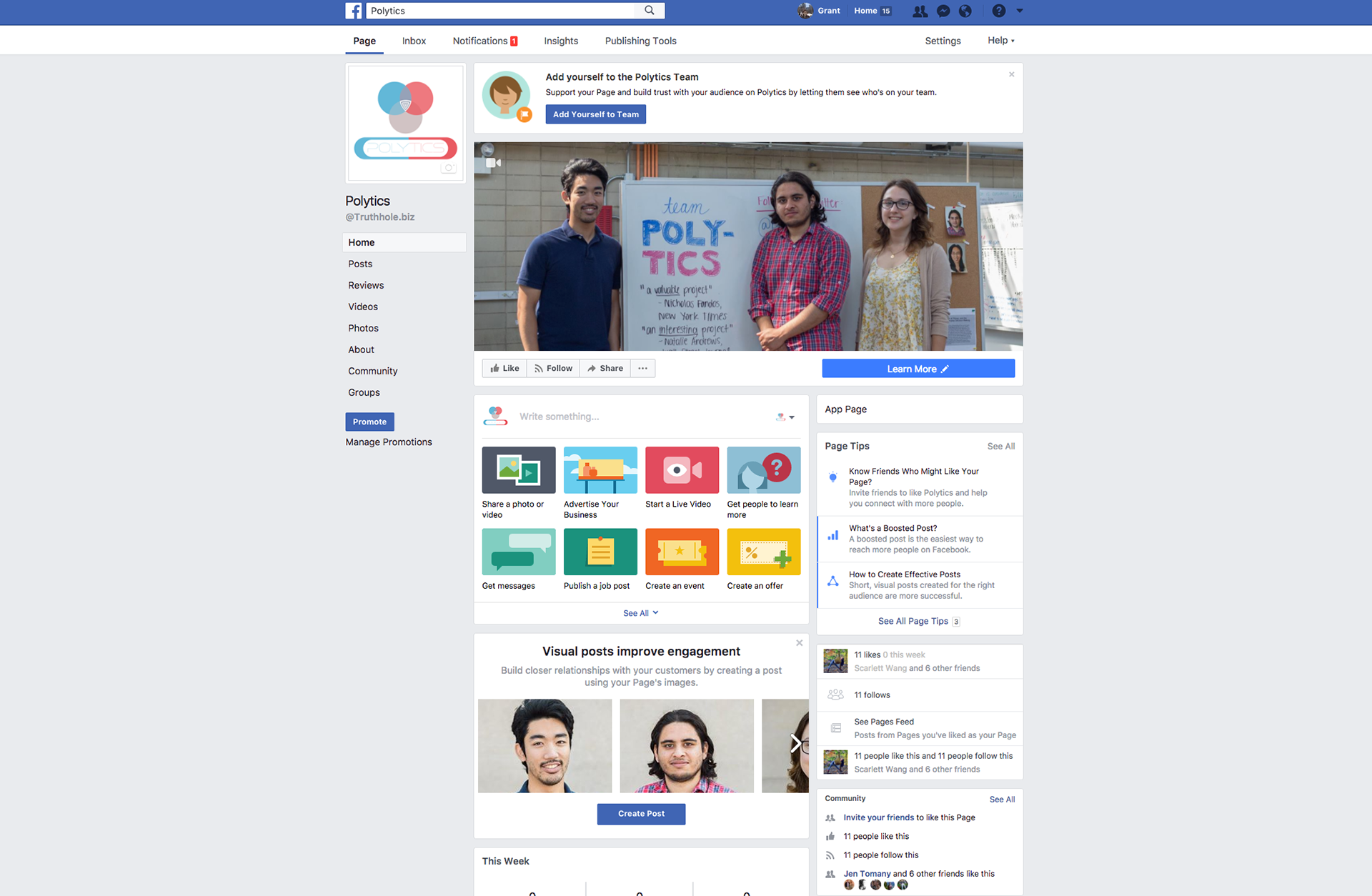Click Add Yourself to Team button
Viewport: 1372px width, 896px height.
[595, 114]
